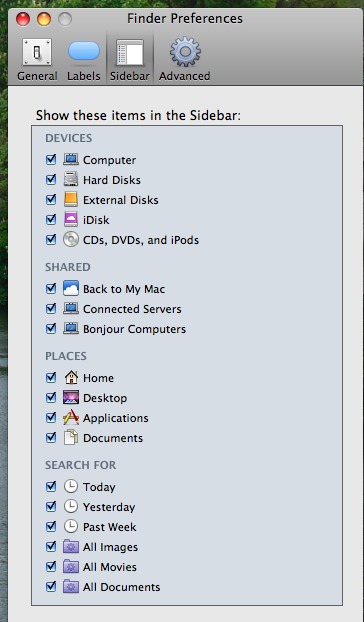Image resolution: width=364 pixels, height=622 pixels.
Task: Click the Yesterday clock icon
Action: tap(71, 507)
